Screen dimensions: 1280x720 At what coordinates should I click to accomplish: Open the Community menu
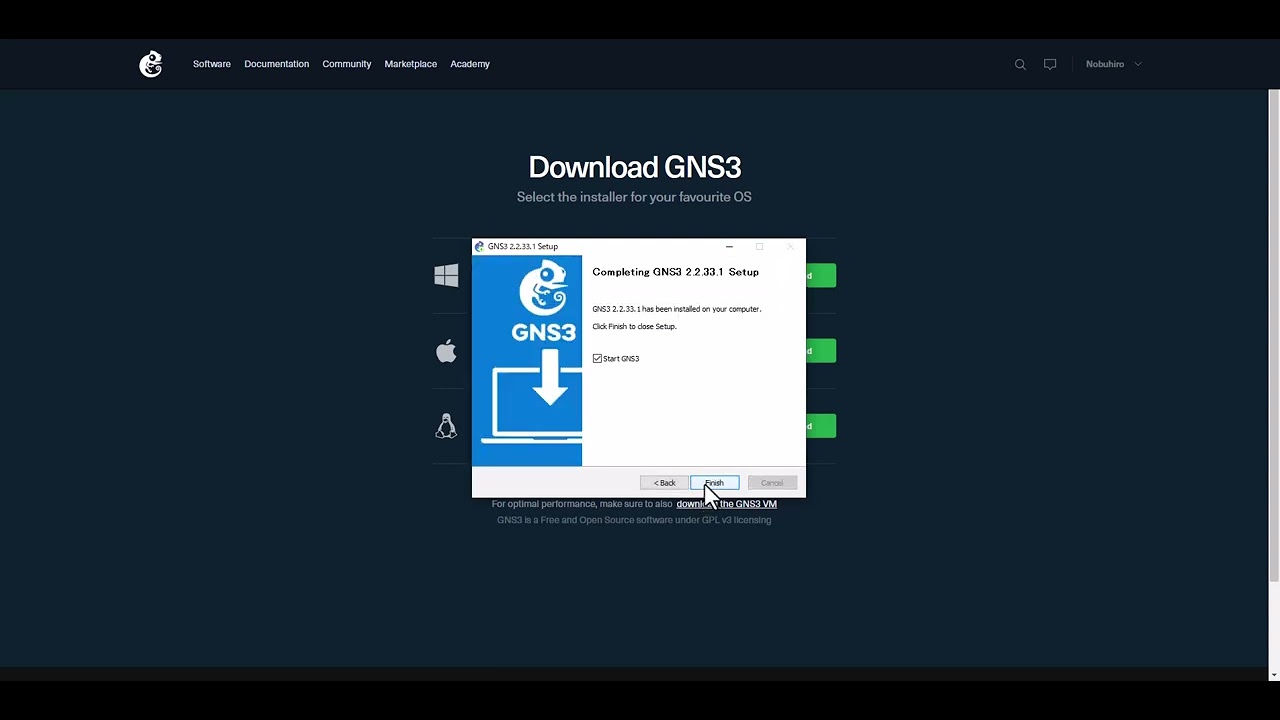click(x=347, y=64)
